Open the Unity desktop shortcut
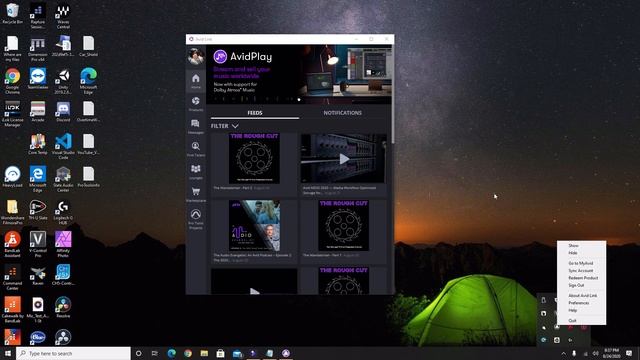Viewport: 640px width, 360px height. (63, 81)
